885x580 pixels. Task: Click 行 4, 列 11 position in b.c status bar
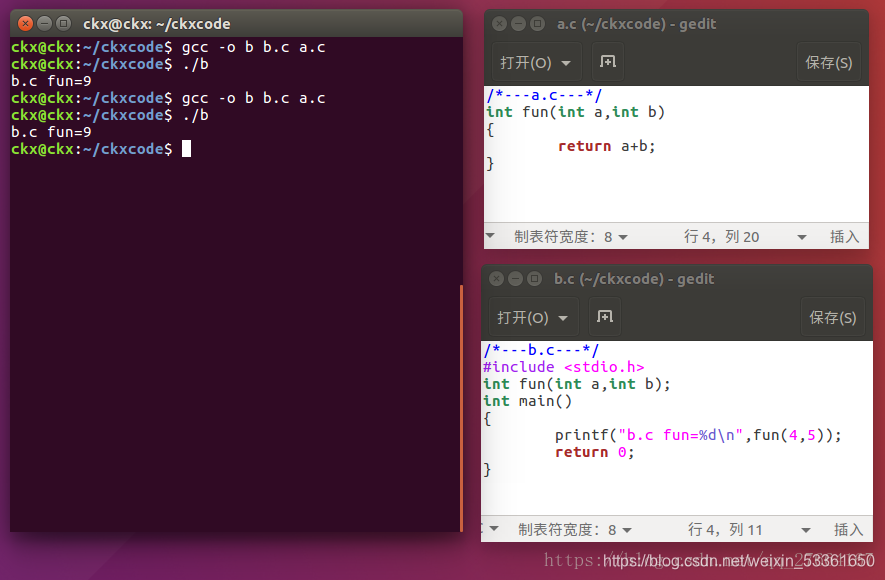point(725,530)
